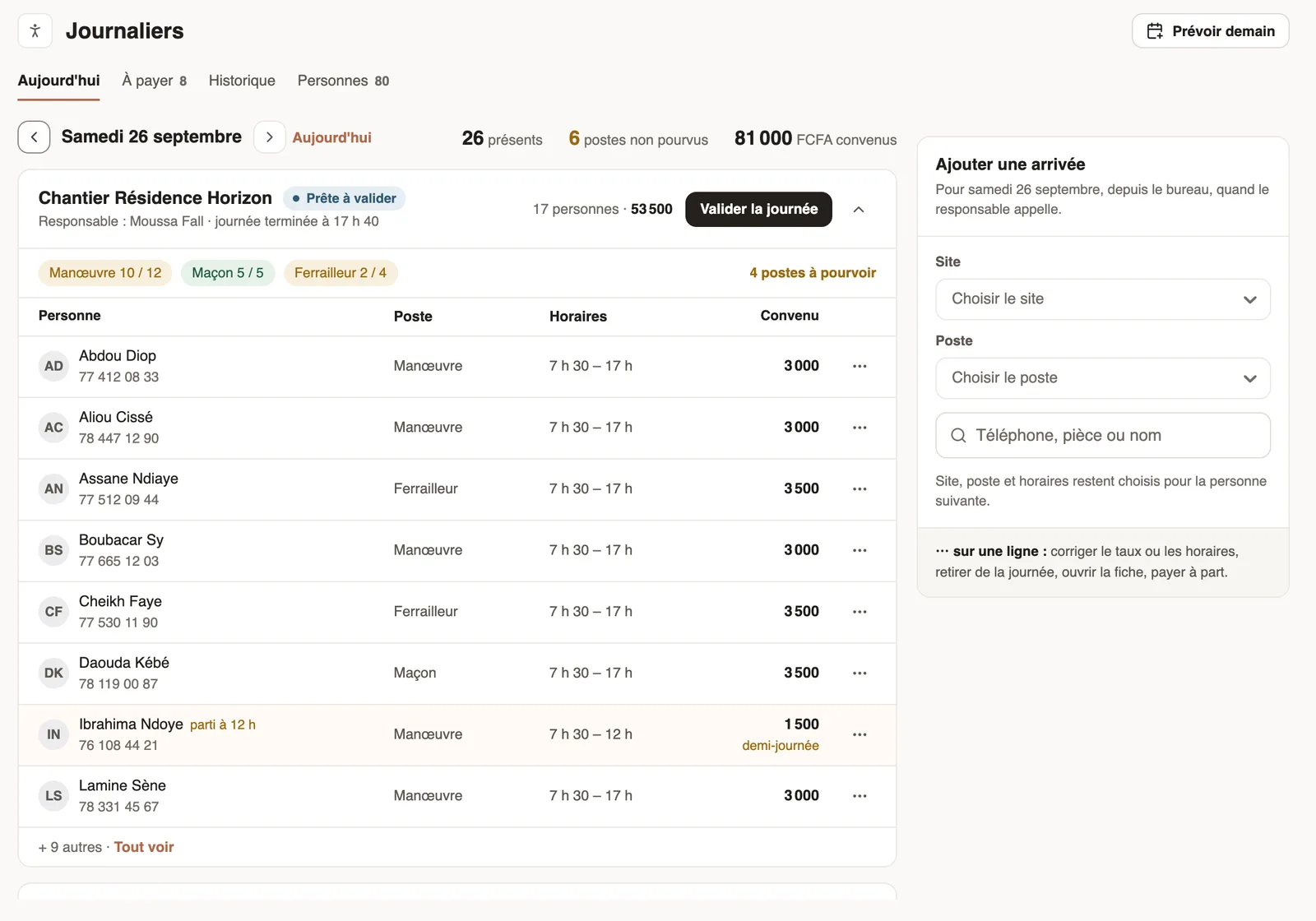The width and height of the screenshot is (1316, 921).
Task: Click "4 postes à pourvoir" link
Action: point(813,273)
